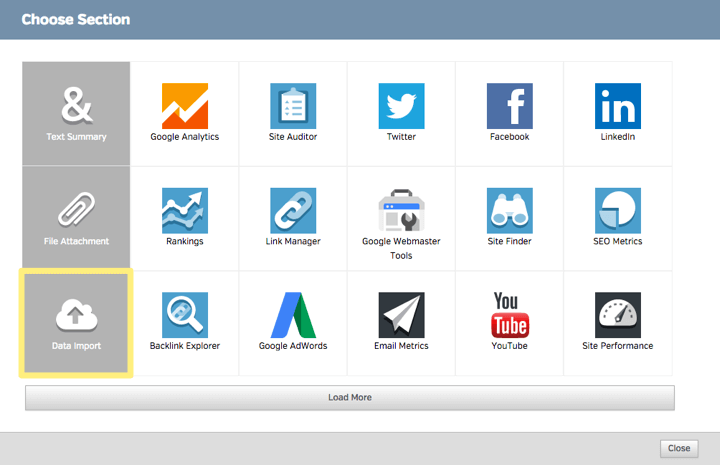Choose the Data Import cloud tile

(x=76, y=323)
